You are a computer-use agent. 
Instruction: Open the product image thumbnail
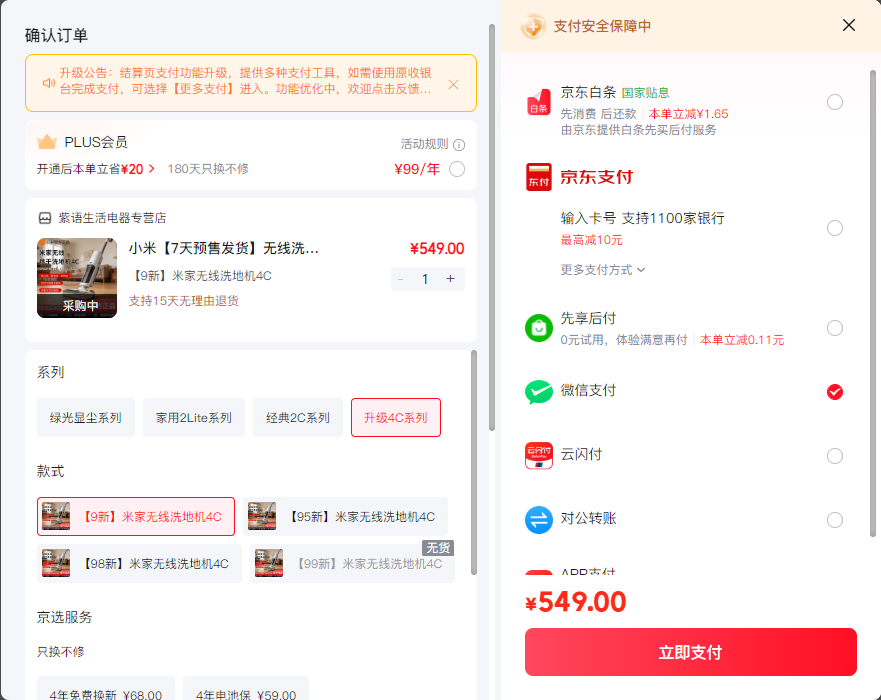(x=77, y=278)
